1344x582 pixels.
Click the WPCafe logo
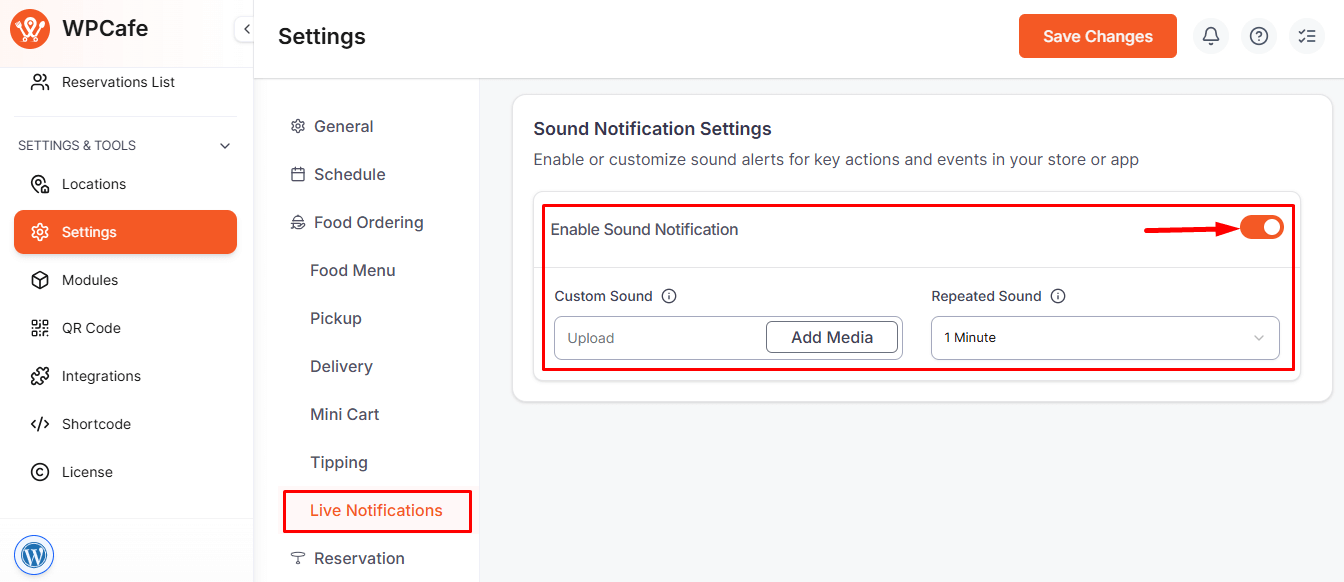pyautogui.click(x=30, y=29)
